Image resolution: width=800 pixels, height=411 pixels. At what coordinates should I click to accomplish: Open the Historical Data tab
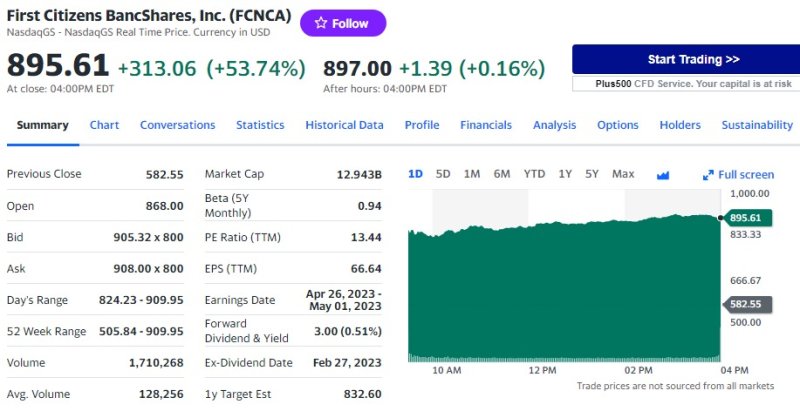point(344,125)
